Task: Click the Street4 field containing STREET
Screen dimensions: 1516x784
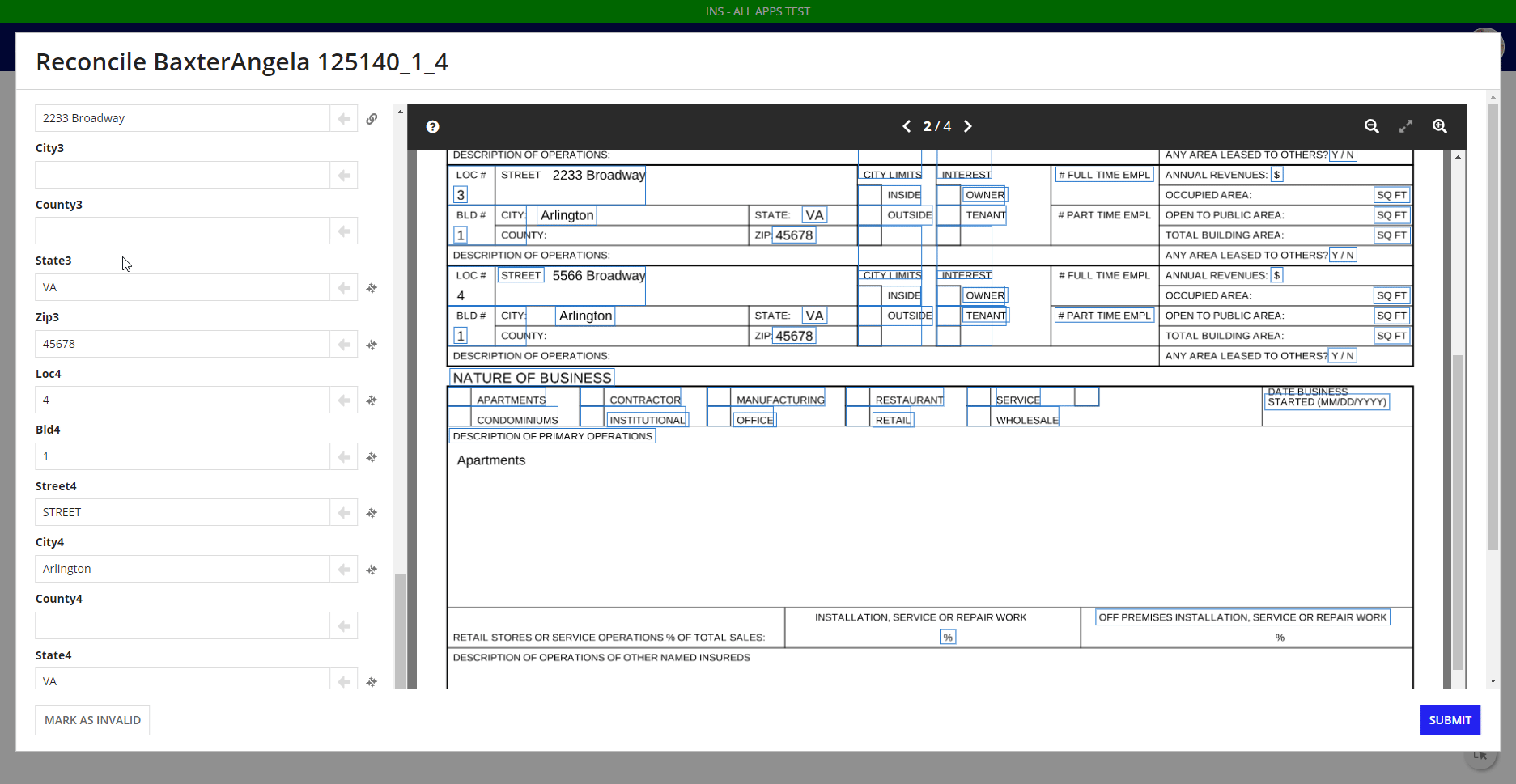Action: coord(182,512)
